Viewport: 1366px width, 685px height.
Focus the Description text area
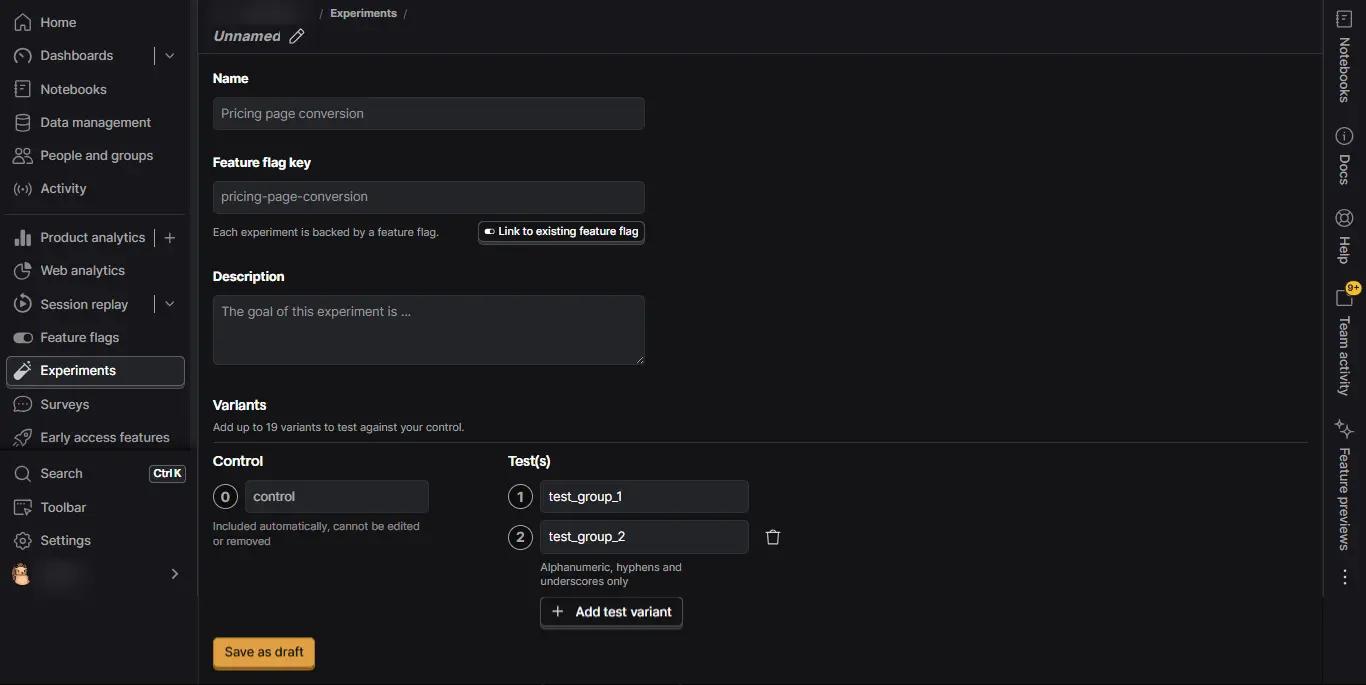tap(428, 330)
